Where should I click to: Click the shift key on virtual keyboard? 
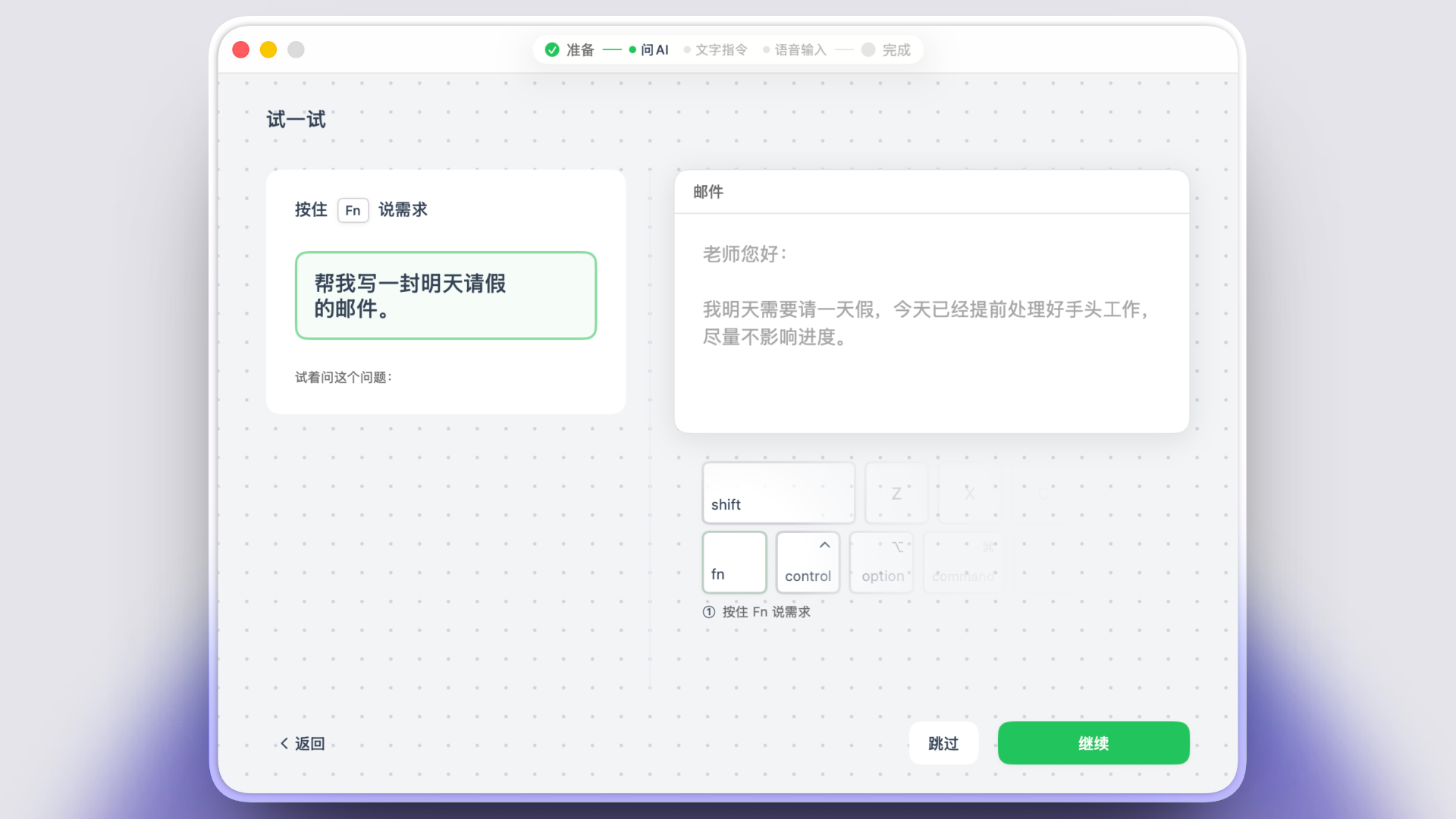pos(779,493)
